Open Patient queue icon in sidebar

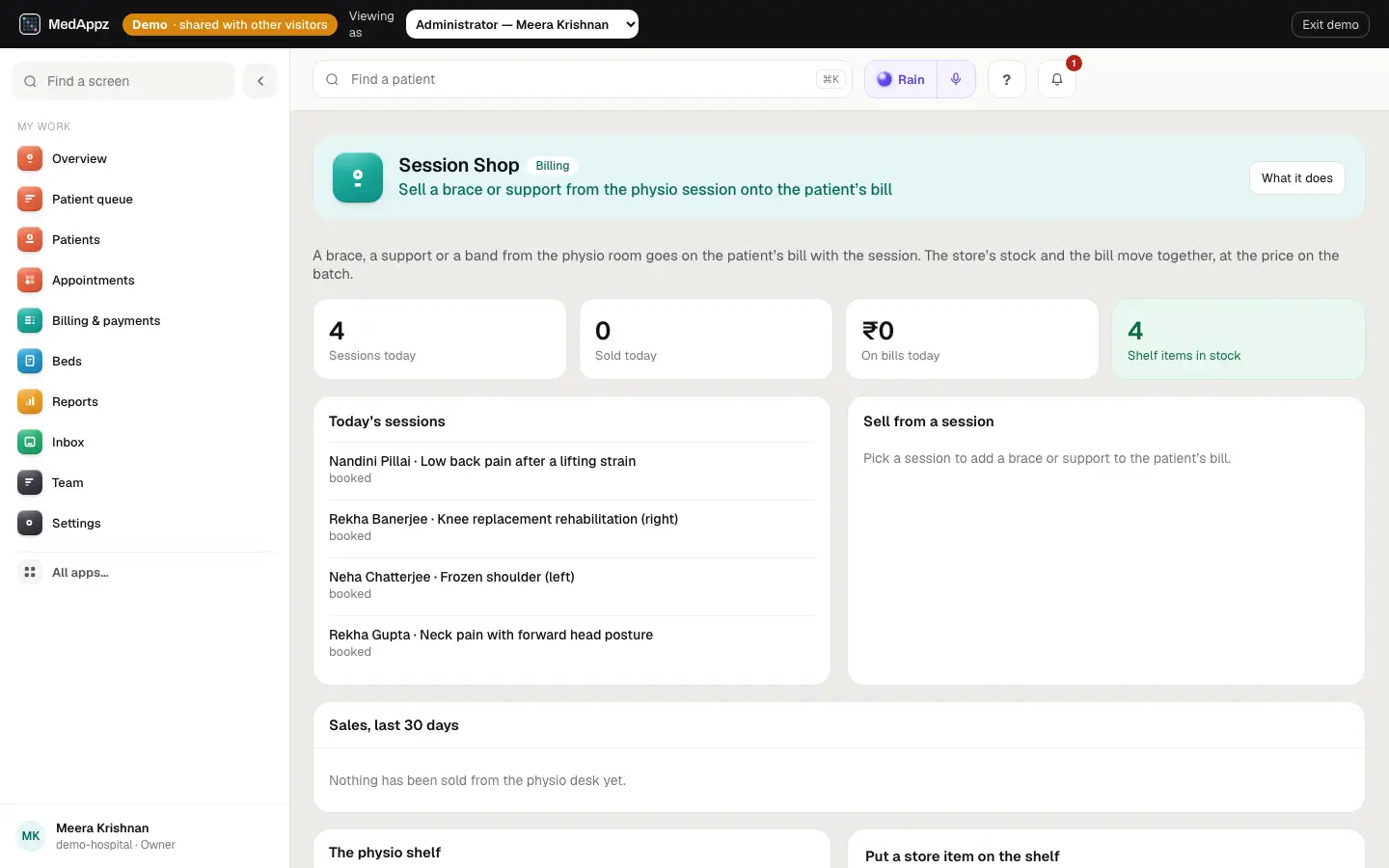coord(30,199)
